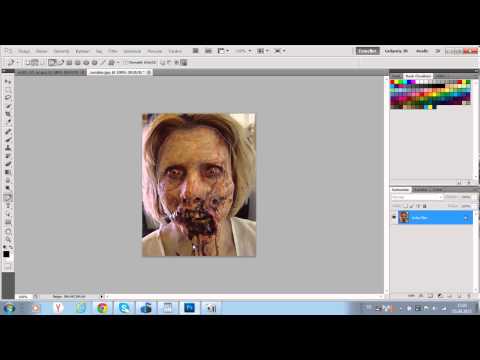Select the Crop tool
The height and width of the screenshot is (360, 480).
(x=7, y=114)
